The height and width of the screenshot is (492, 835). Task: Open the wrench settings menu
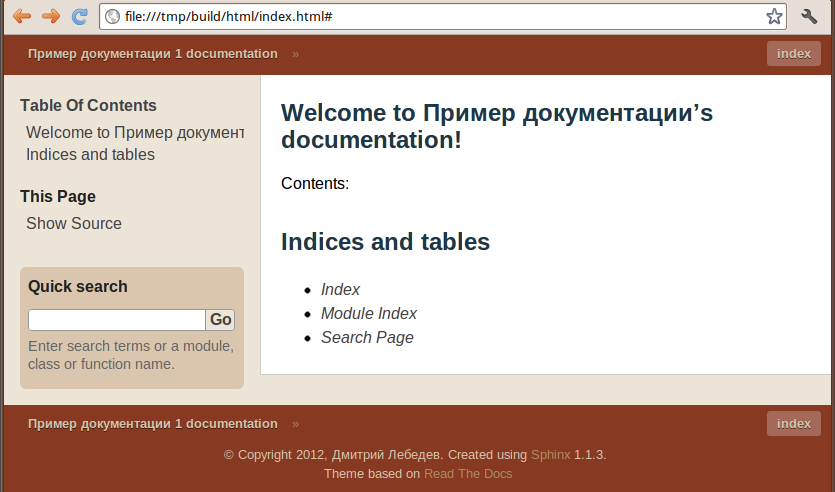coord(809,16)
